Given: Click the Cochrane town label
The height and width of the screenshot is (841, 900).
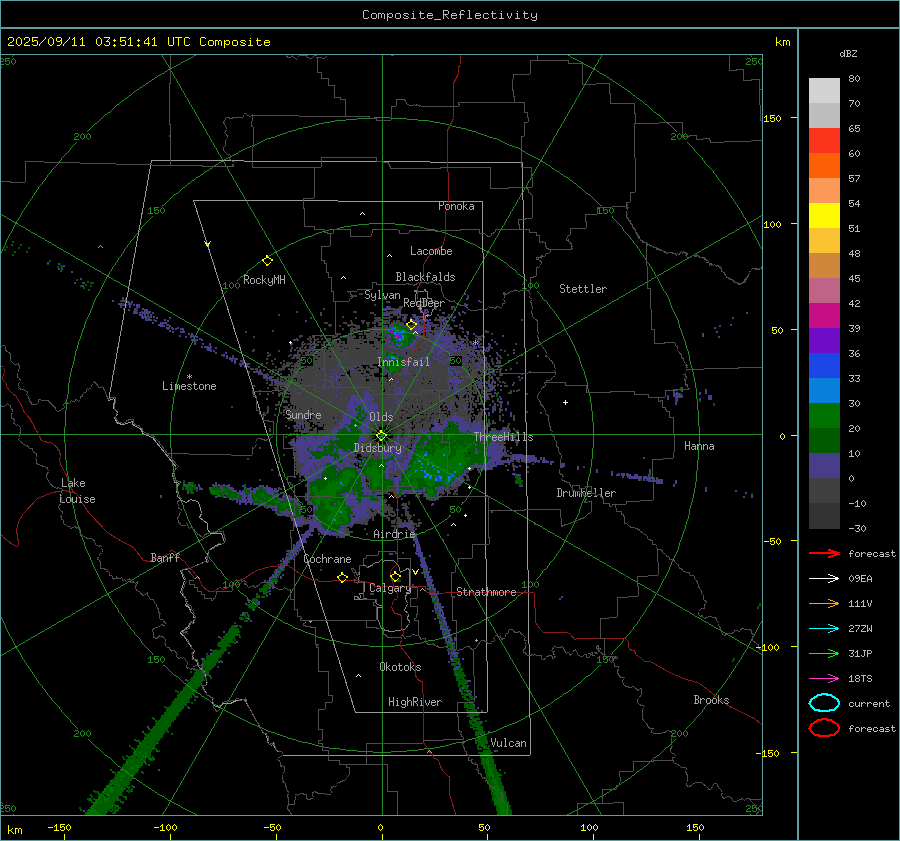Looking at the screenshot, I should [x=327, y=559].
